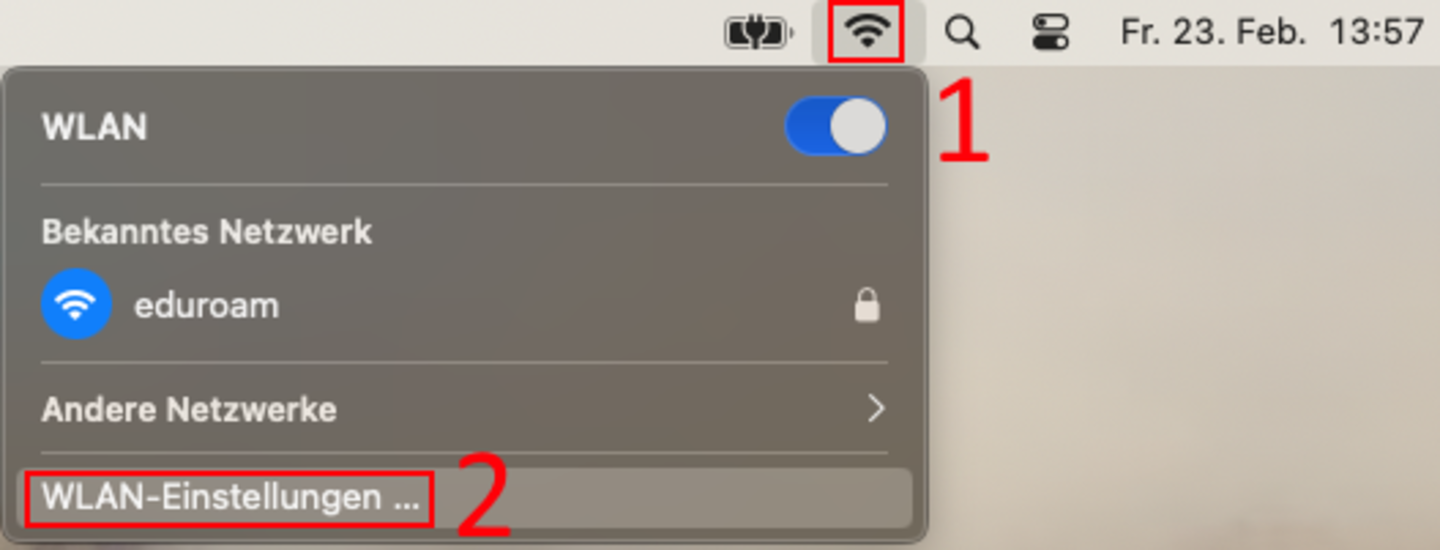Click the battery charging status icon
The width and height of the screenshot is (1440, 550).
coord(759,32)
